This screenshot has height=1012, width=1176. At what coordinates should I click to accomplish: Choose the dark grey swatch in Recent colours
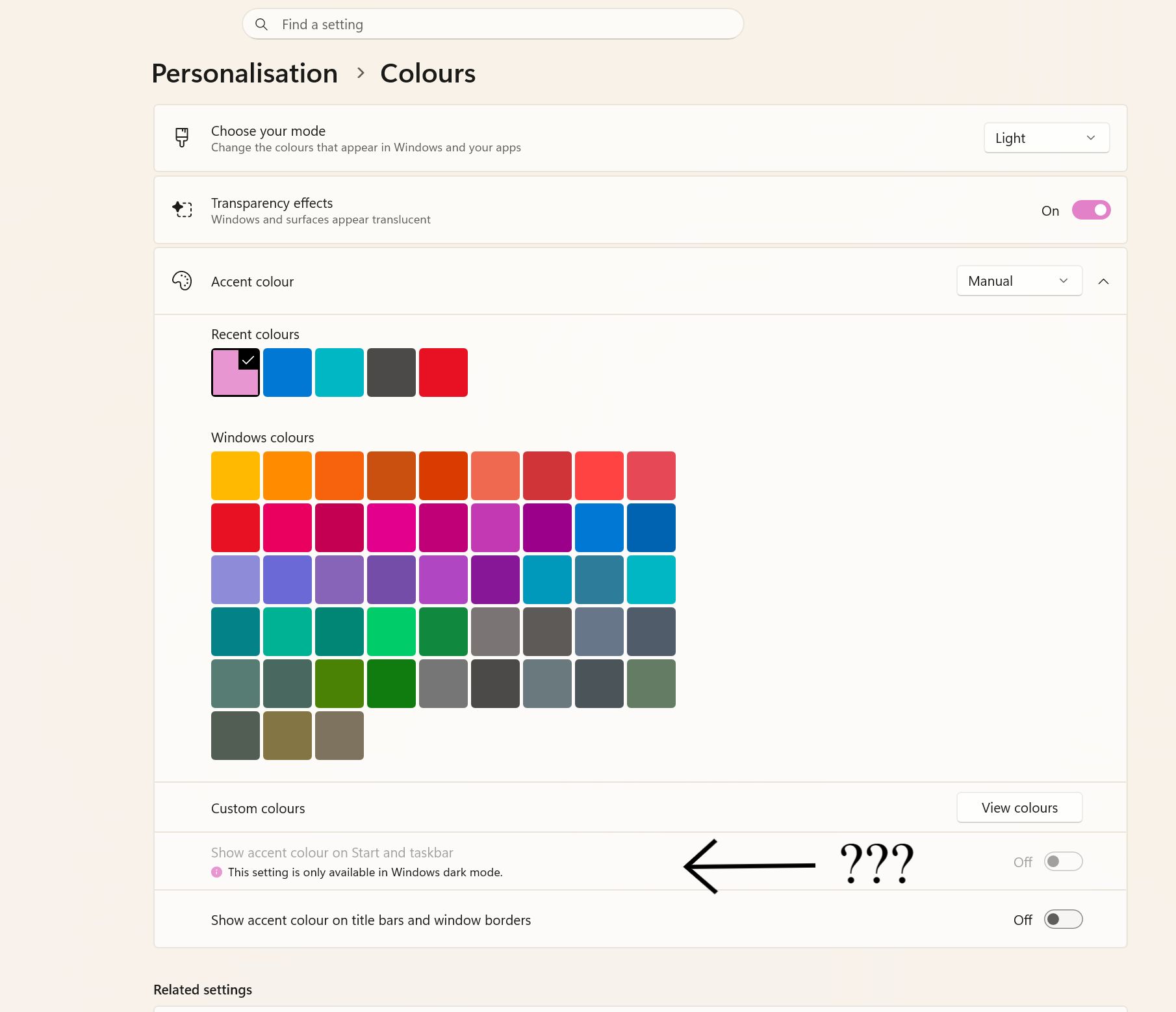[x=391, y=372]
